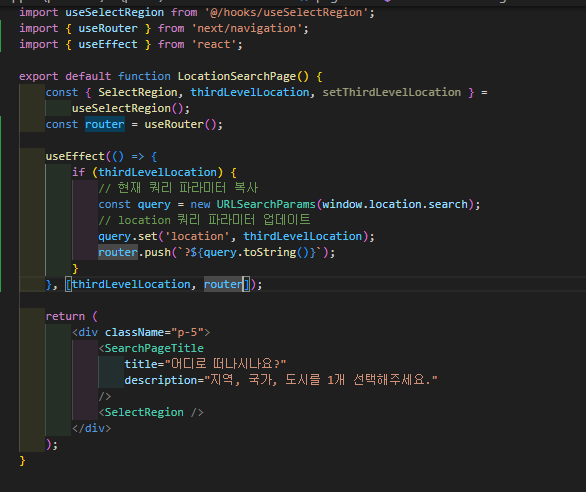The image size is (586, 492).
Task: Click the return keyword
Action: tap(65, 316)
